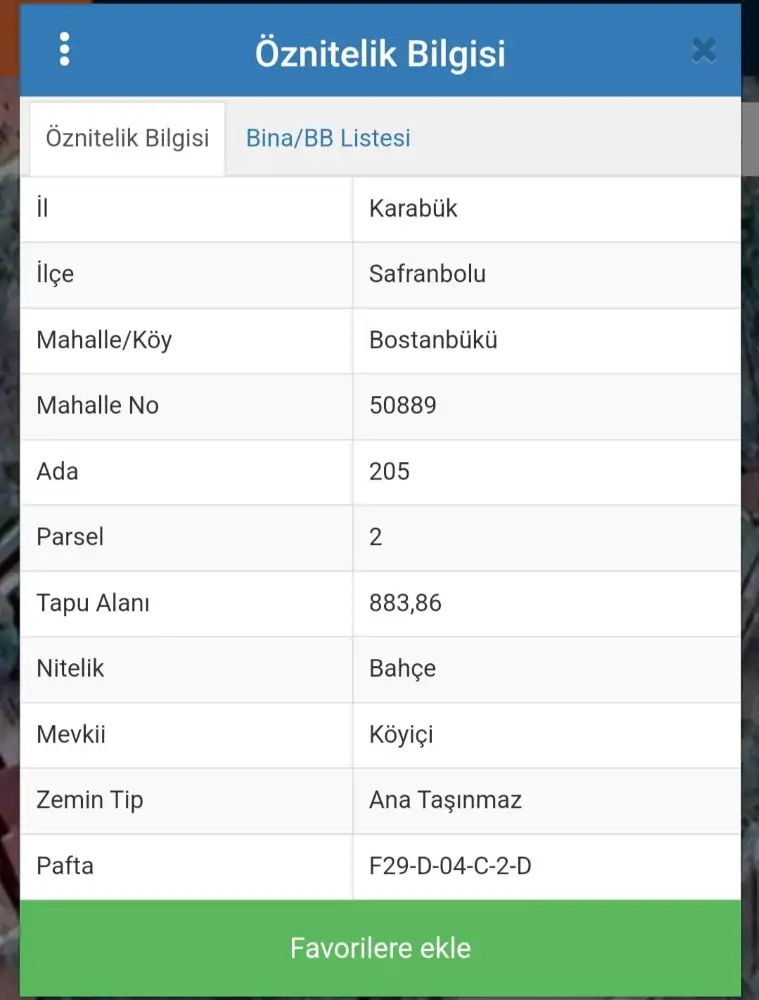This screenshot has width=759, height=1000.
Task: Click the Tapu Alanı row label
Action: 93,603
